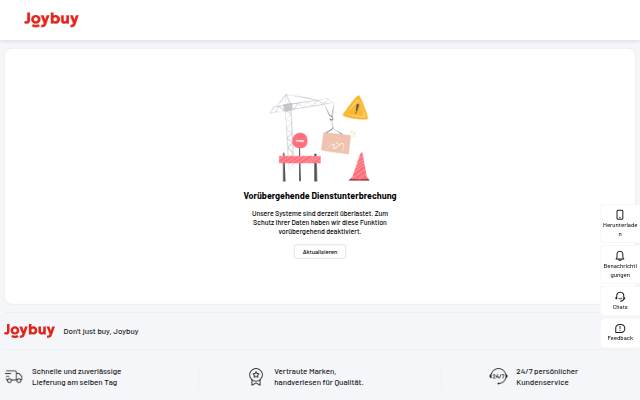Click the 'Don't just buy, Joybuy' slogan
This screenshot has width=640, height=400.
tap(101, 331)
